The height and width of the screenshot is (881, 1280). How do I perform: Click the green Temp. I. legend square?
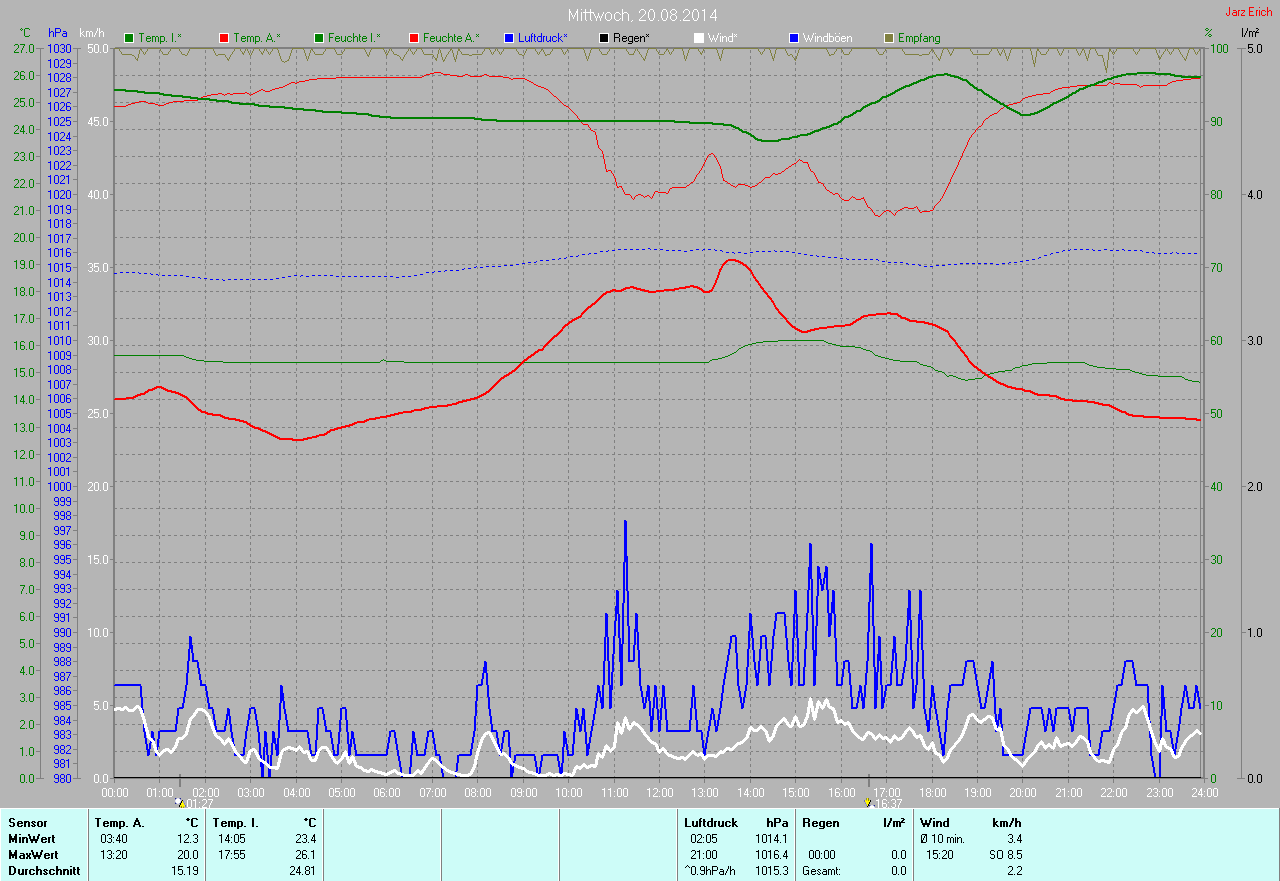click(x=129, y=38)
